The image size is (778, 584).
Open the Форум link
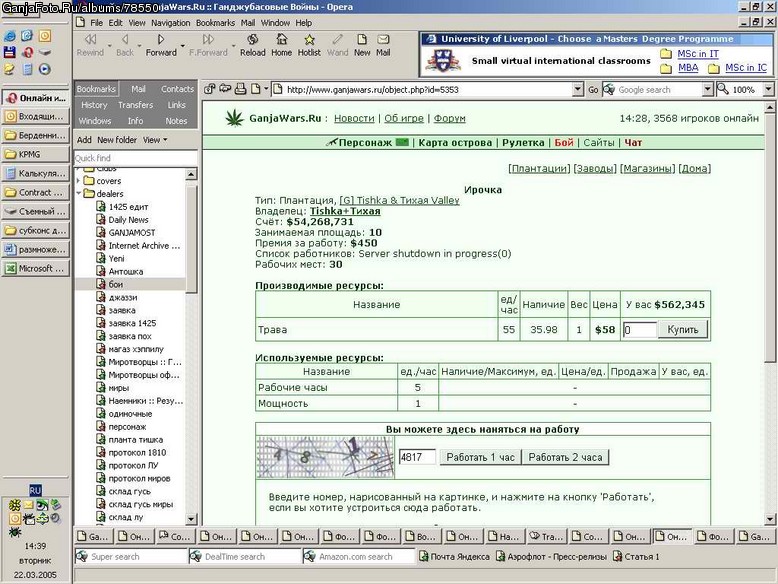tap(450, 118)
